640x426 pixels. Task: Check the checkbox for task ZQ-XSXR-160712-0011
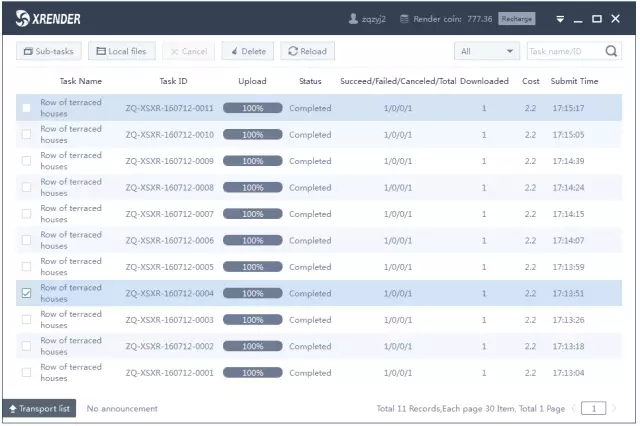[x=26, y=108]
